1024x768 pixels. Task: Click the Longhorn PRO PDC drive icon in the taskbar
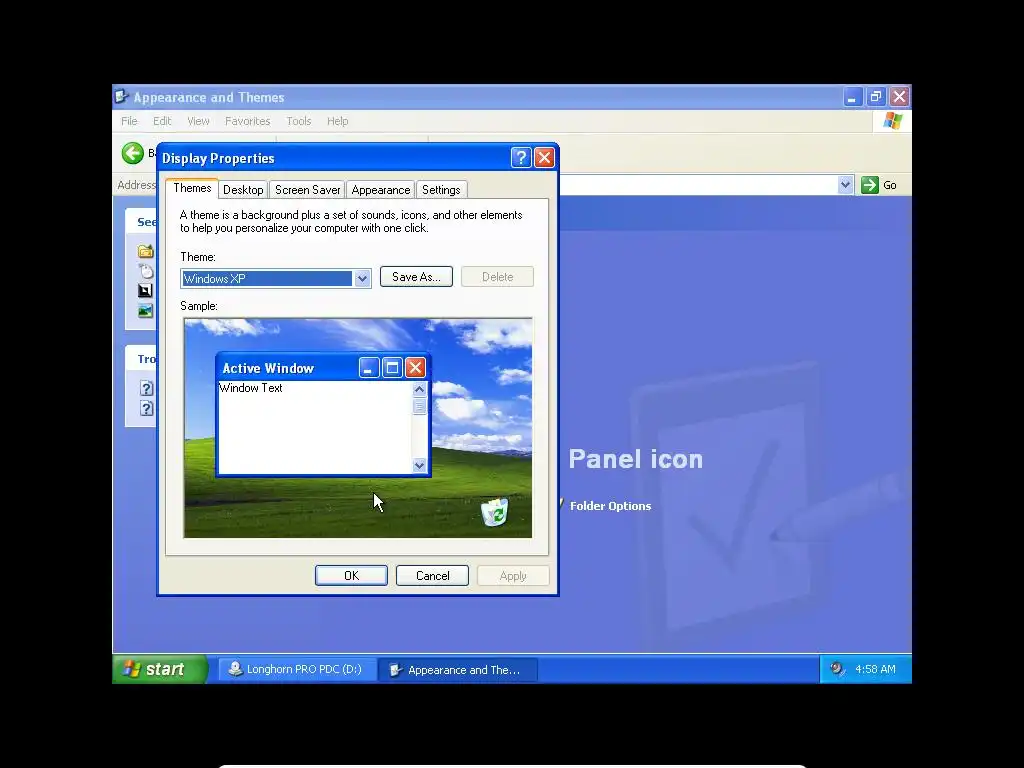[235, 669]
